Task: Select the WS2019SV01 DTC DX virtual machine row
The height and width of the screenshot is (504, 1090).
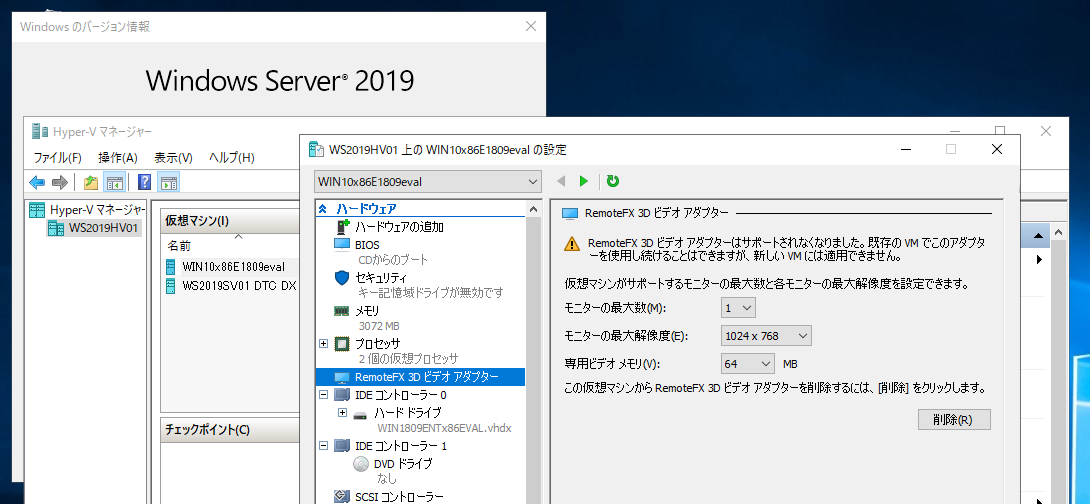Action: (x=234, y=286)
